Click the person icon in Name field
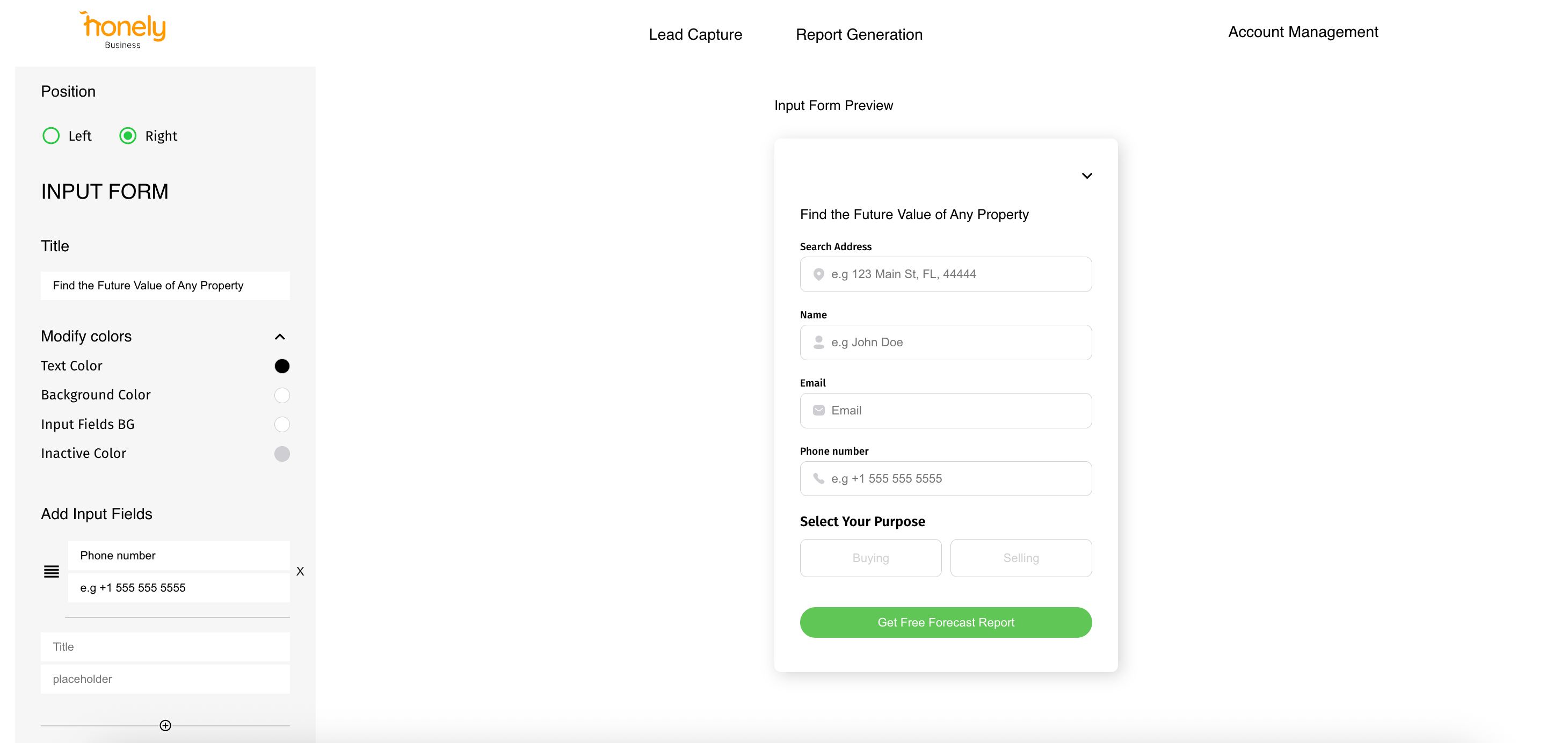 (819, 343)
